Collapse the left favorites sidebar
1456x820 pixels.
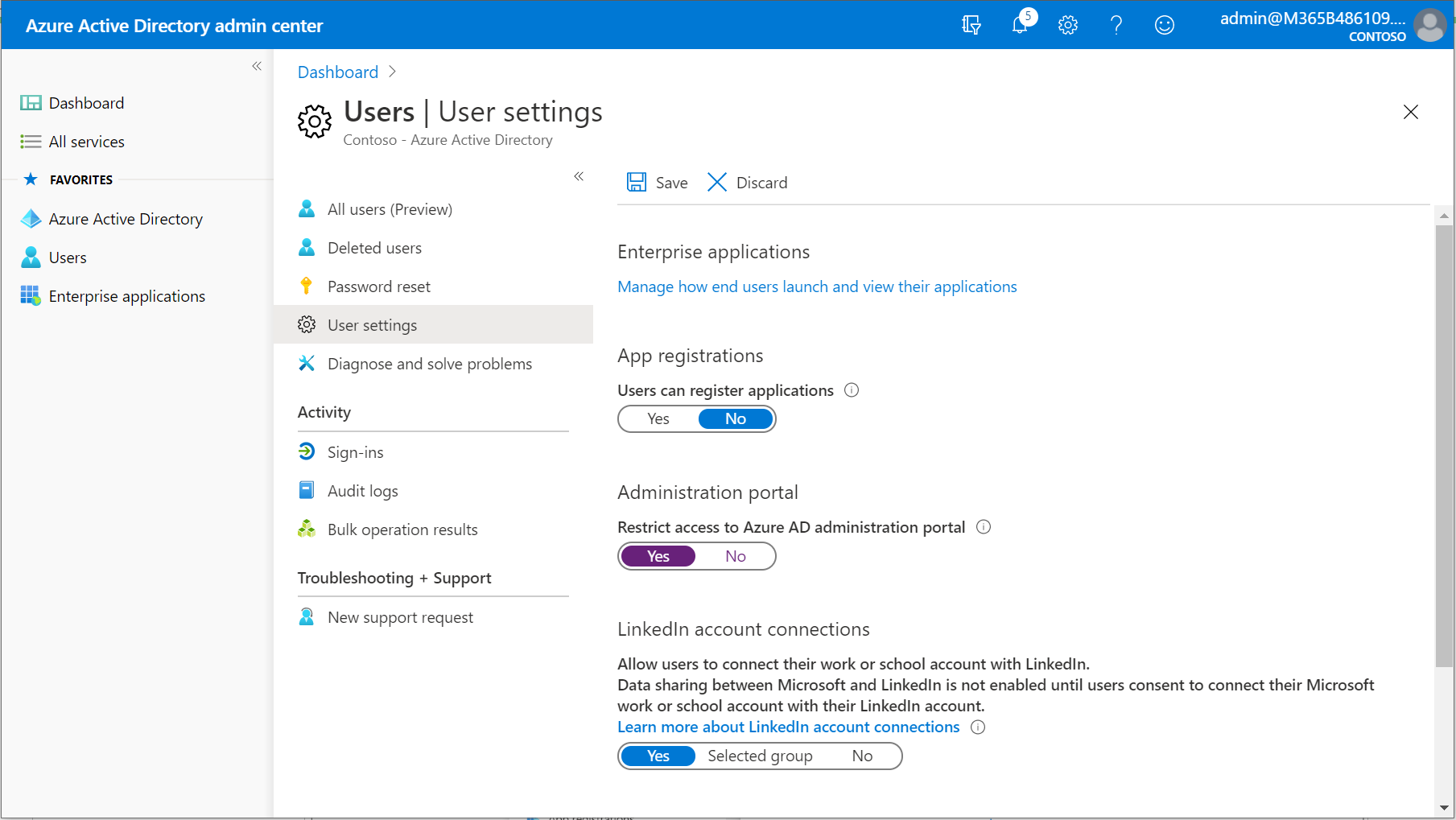(x=257, y=66)
